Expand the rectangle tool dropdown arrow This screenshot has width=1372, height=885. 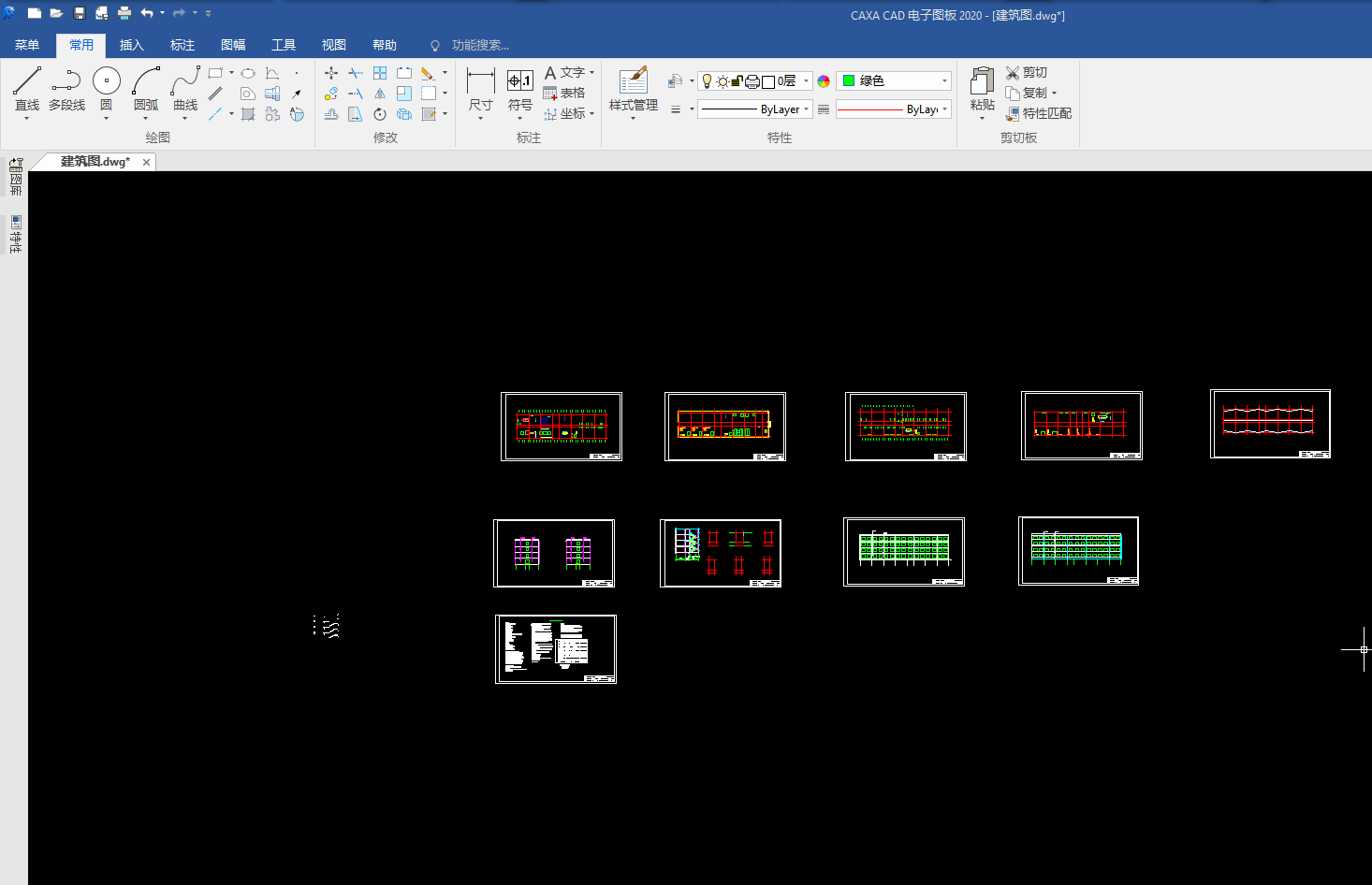click(231, 72)
